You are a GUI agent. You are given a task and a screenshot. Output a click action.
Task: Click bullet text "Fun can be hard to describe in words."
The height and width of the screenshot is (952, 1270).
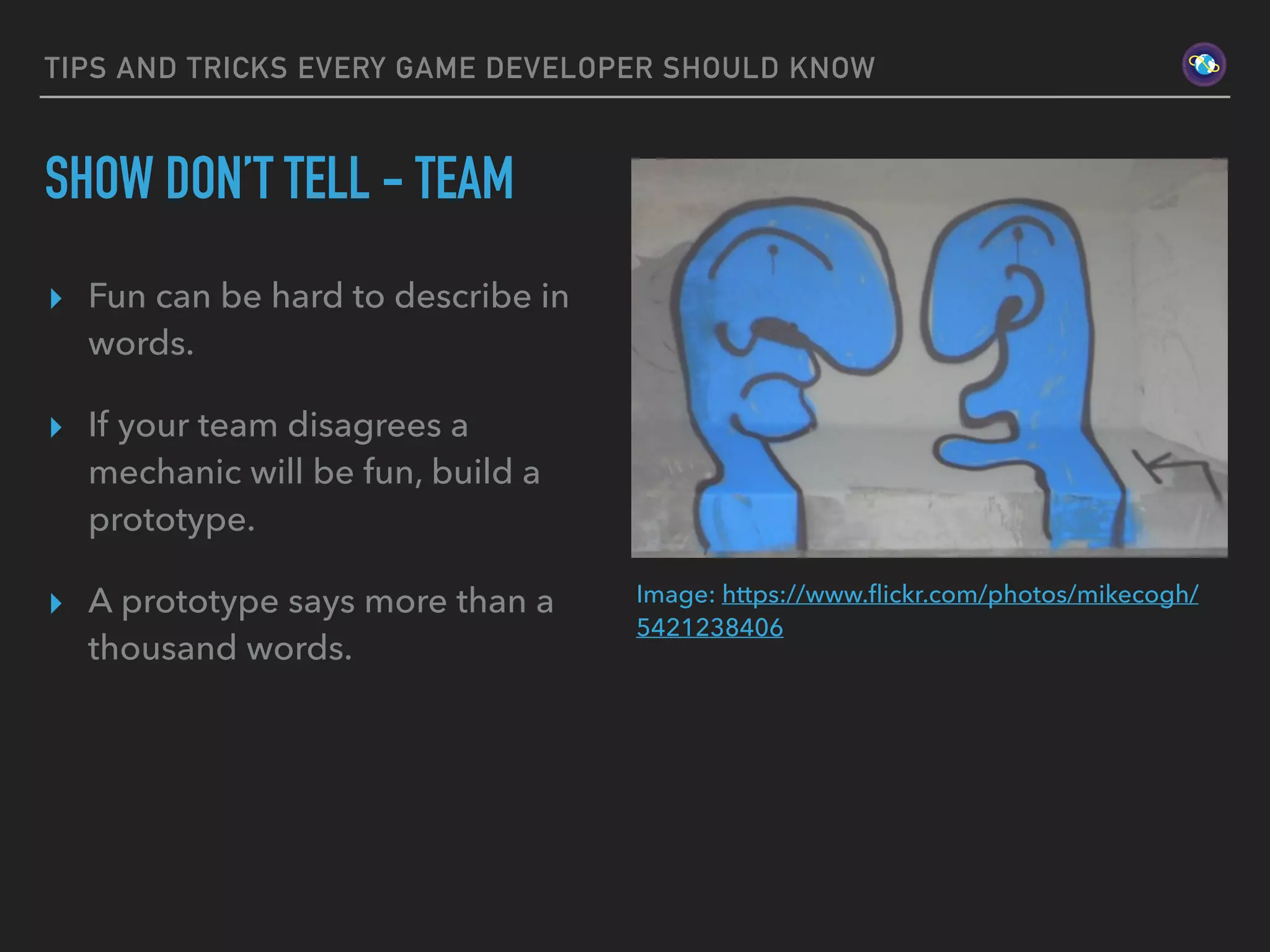[x=329, y=319]
